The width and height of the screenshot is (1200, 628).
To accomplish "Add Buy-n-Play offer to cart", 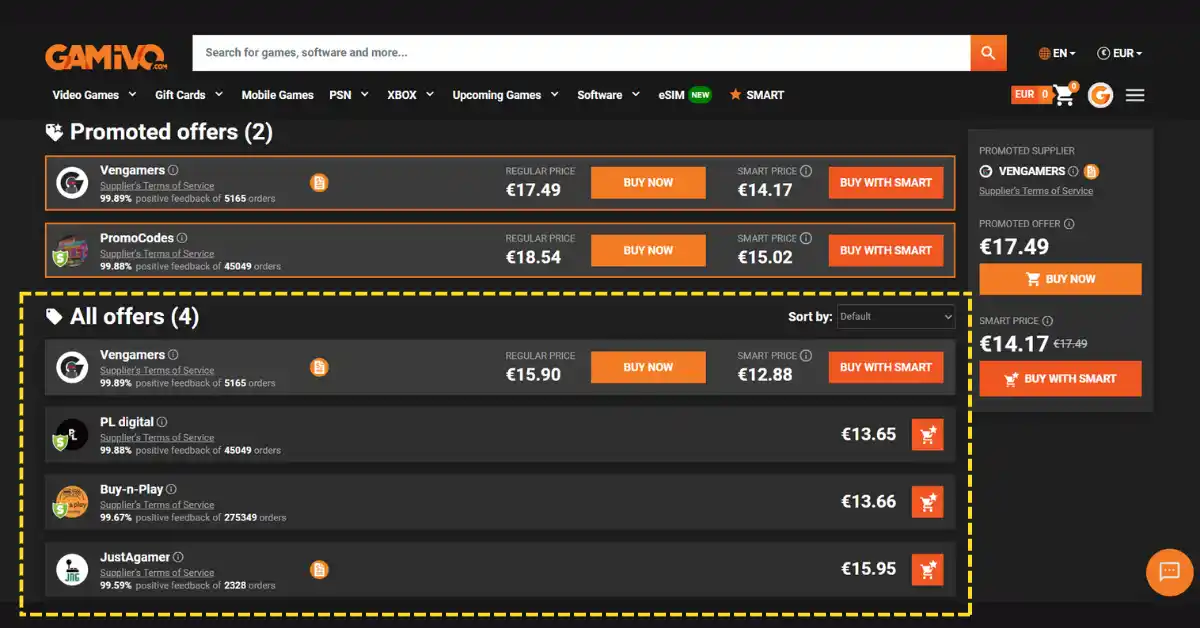I will click(927, 502).
